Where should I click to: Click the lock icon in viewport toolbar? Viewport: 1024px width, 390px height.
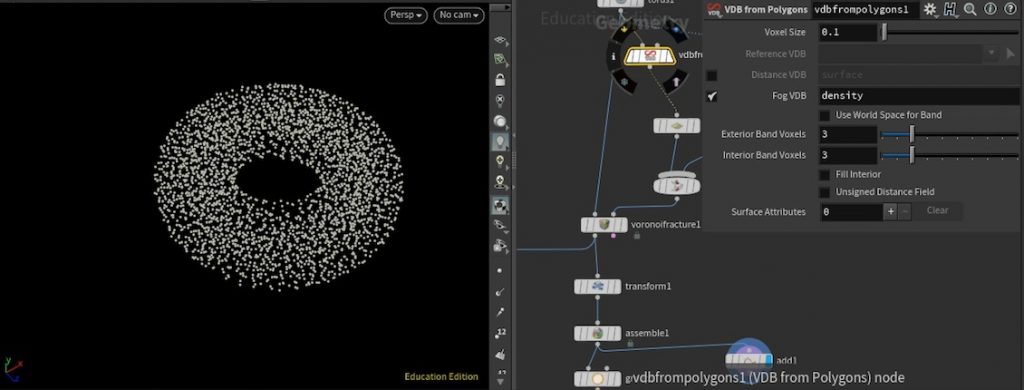coord(500,80)
